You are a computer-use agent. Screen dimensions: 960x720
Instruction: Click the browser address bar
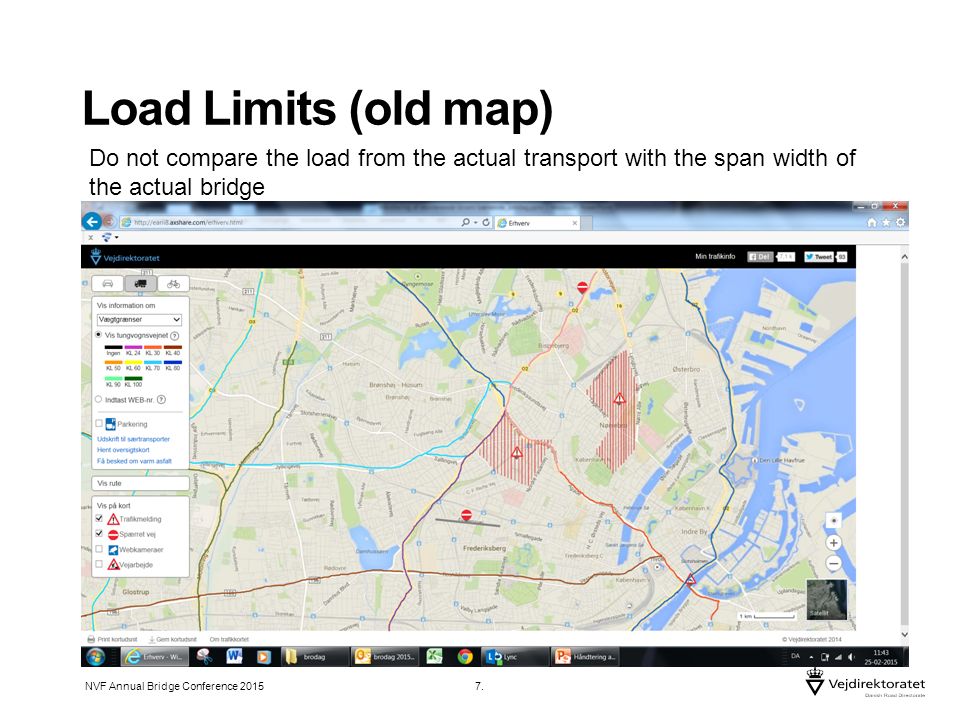coord(291,222)
